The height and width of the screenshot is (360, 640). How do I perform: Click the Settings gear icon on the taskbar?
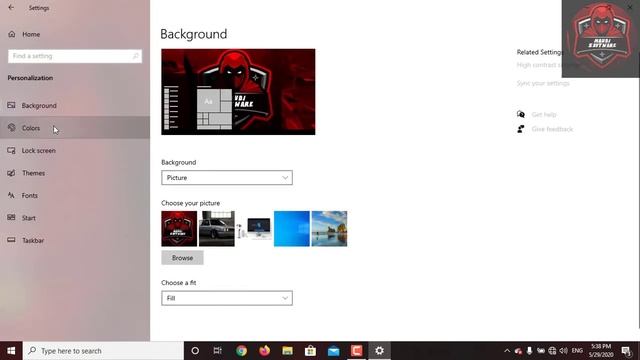tap(379, 351)
